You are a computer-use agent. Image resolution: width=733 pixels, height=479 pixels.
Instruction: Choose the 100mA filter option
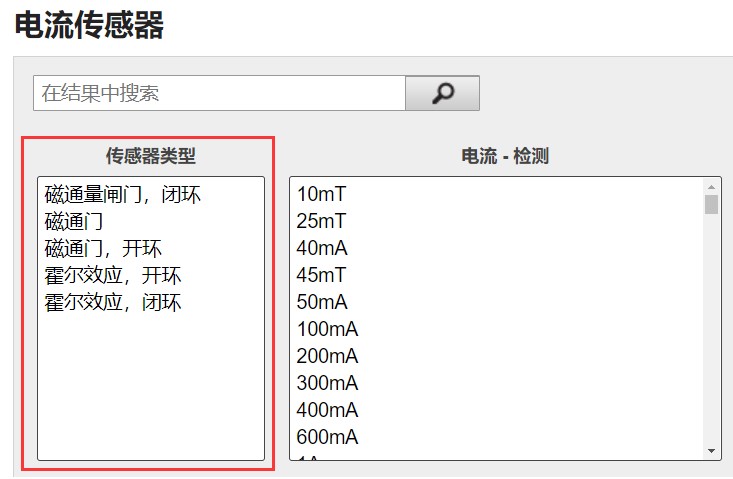coord(327,329)
